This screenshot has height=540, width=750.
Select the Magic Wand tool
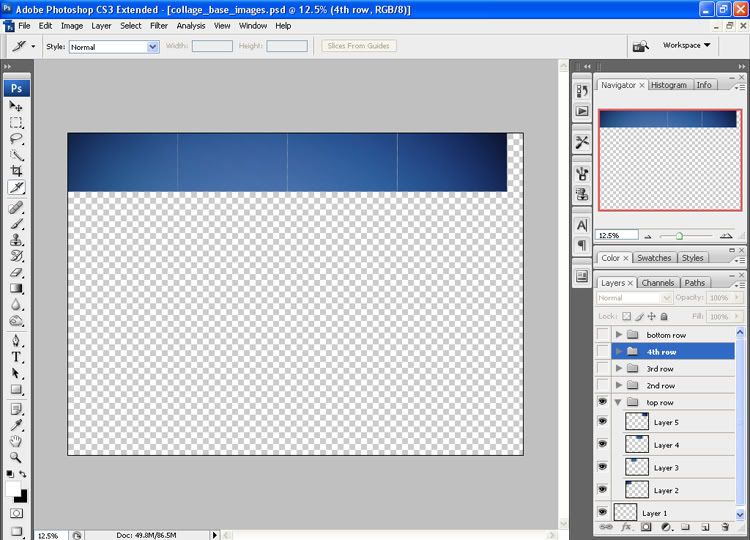click(x=16, y=155)
